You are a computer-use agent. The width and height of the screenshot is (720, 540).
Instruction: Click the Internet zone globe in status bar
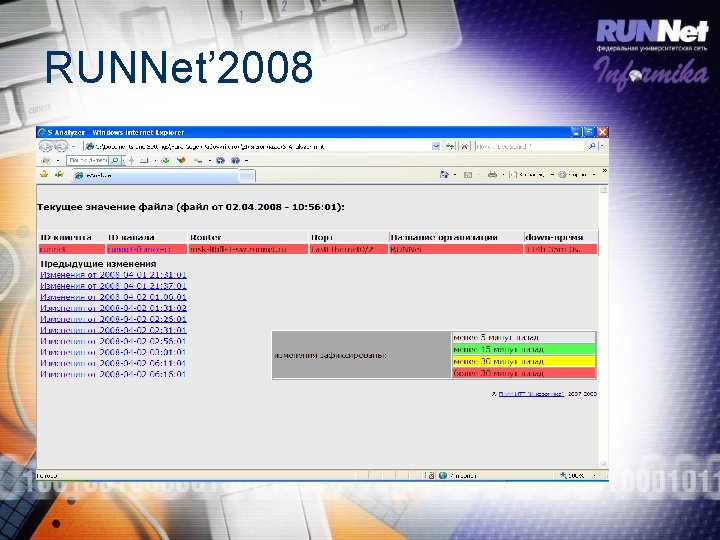coord(443,476)
